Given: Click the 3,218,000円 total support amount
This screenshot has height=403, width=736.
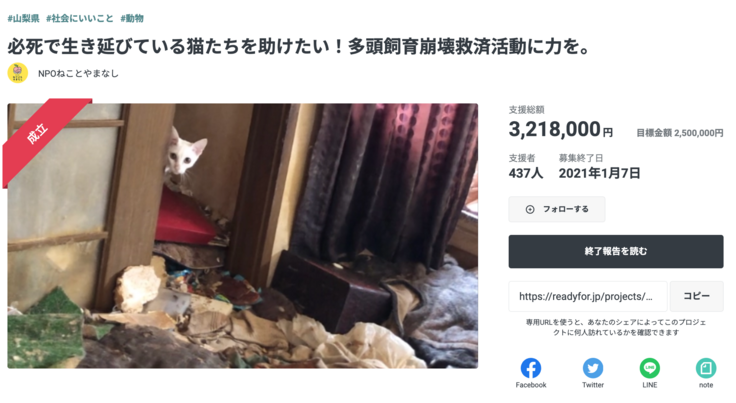Looking at the screenshot, I should coord(560,129).
